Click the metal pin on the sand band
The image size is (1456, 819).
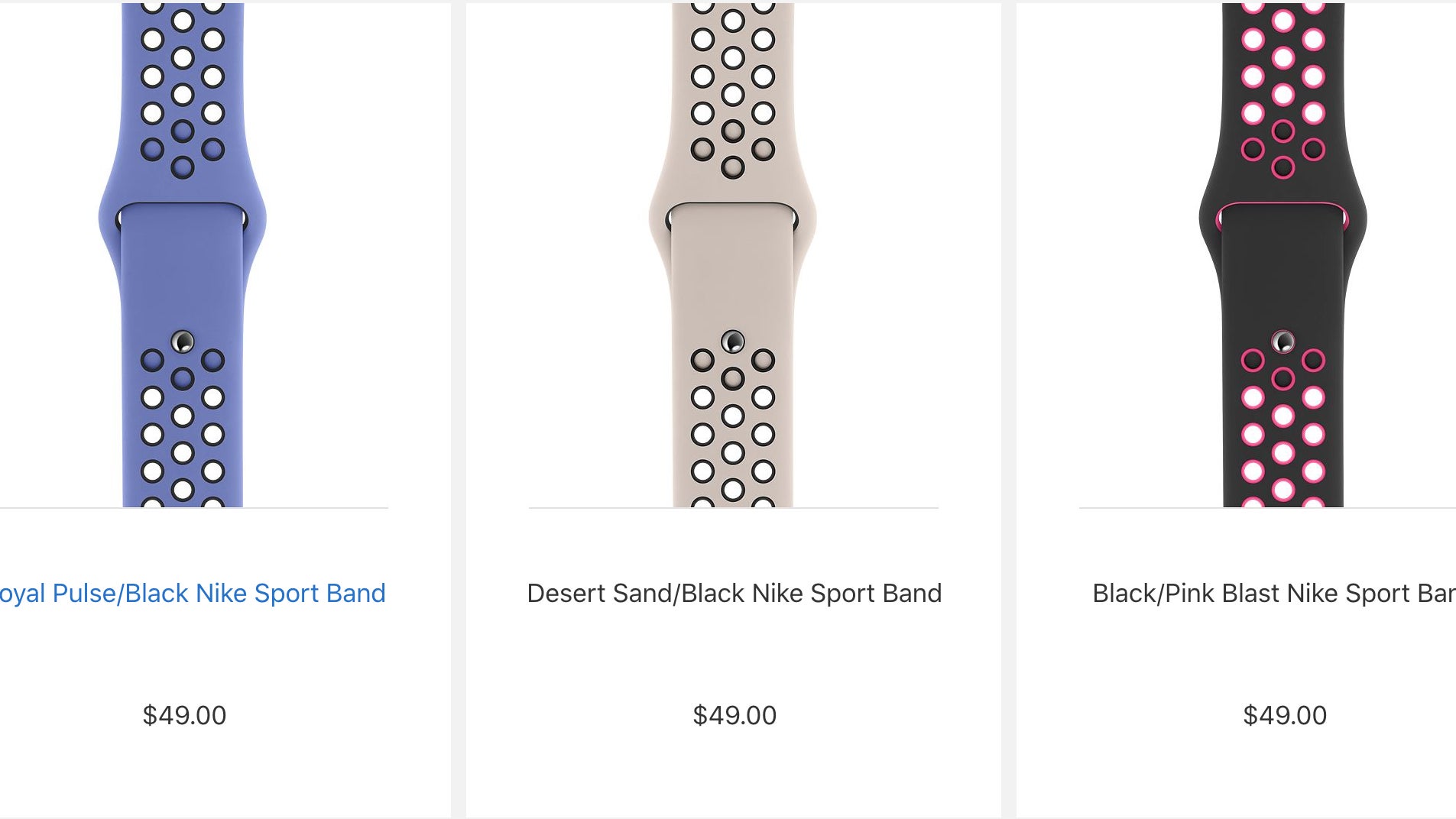point(733,341)
